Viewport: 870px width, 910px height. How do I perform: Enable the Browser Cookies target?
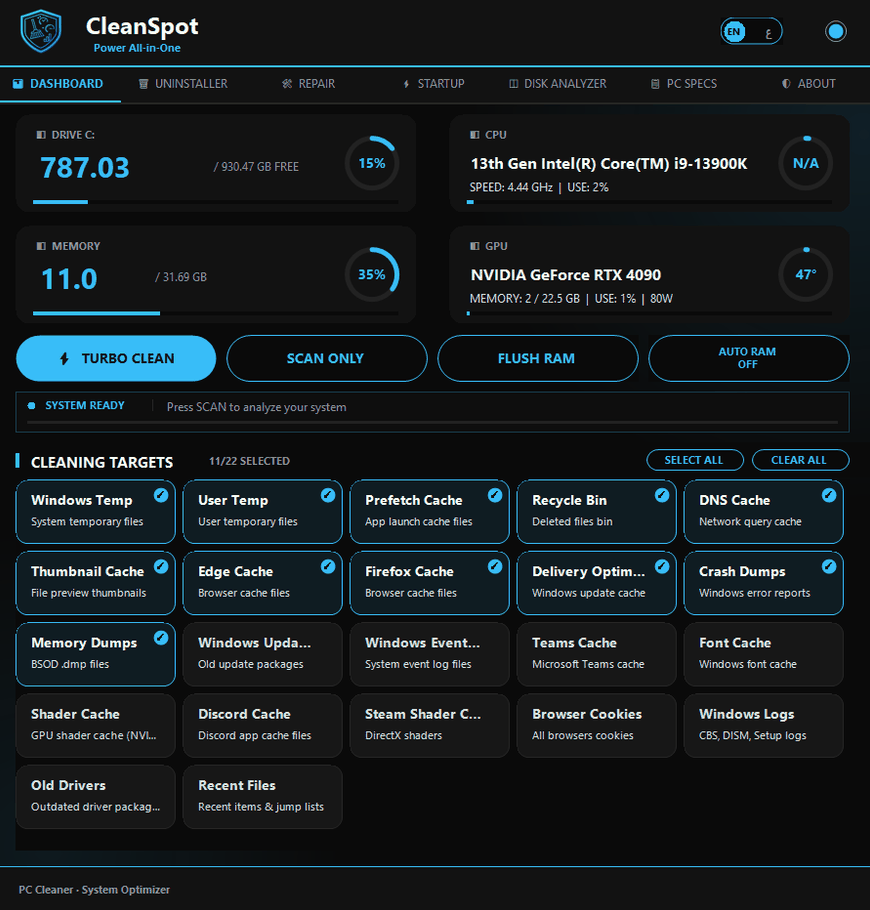click(597, 725)
